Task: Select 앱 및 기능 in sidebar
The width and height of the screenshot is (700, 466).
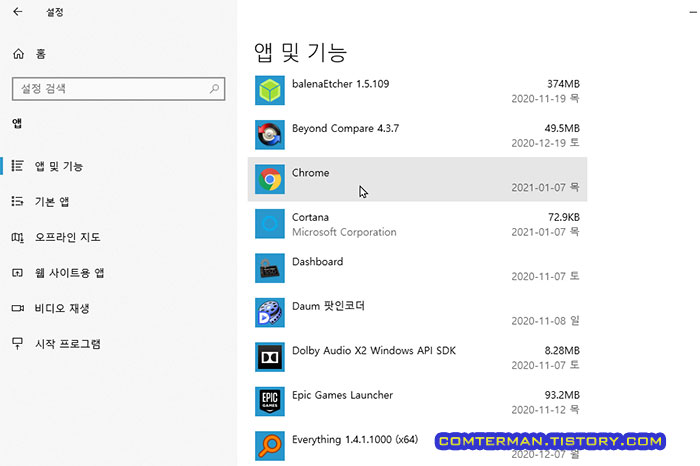Action: tap(59, 166)
